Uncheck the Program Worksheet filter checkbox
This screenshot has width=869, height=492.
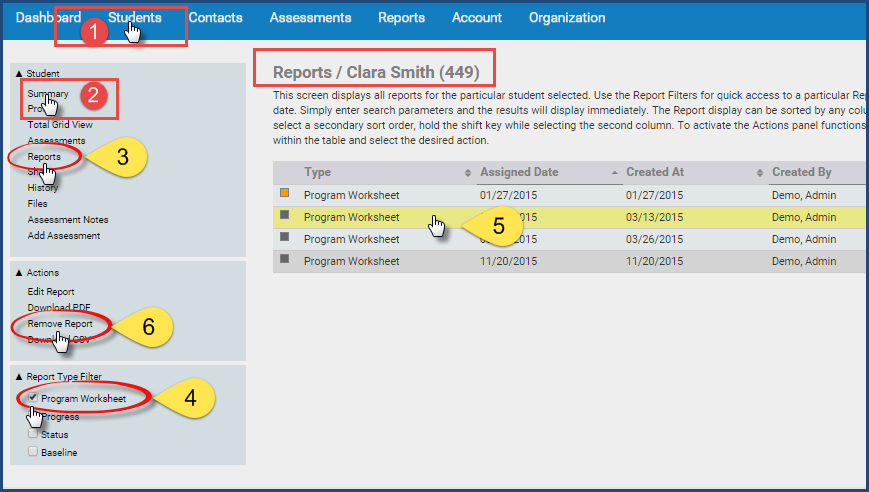[33, 399]
